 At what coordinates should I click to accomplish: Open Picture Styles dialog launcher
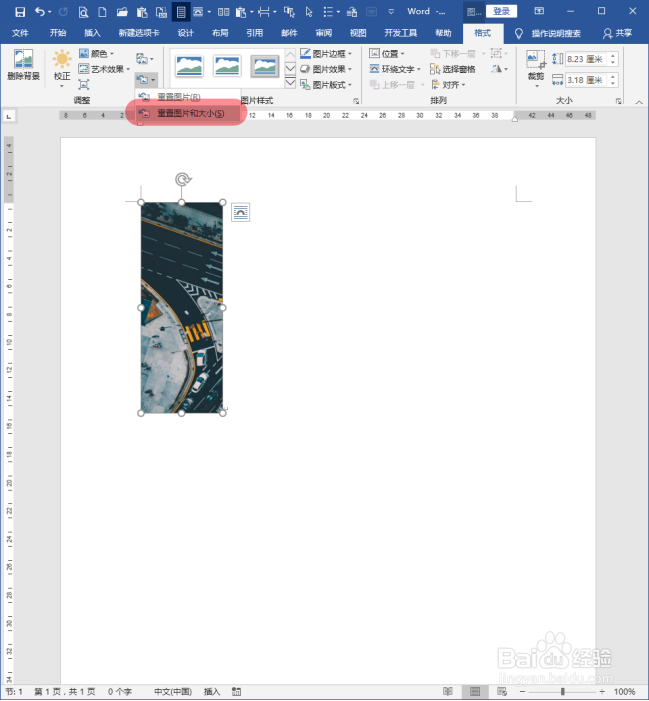(x=356, y=101)
